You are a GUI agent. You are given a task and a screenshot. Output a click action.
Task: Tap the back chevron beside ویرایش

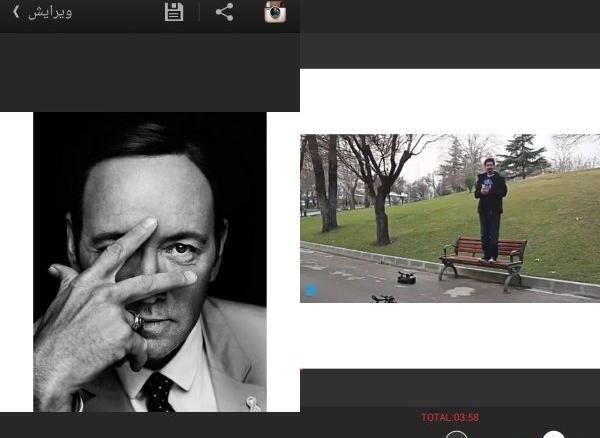pos(16,12)
